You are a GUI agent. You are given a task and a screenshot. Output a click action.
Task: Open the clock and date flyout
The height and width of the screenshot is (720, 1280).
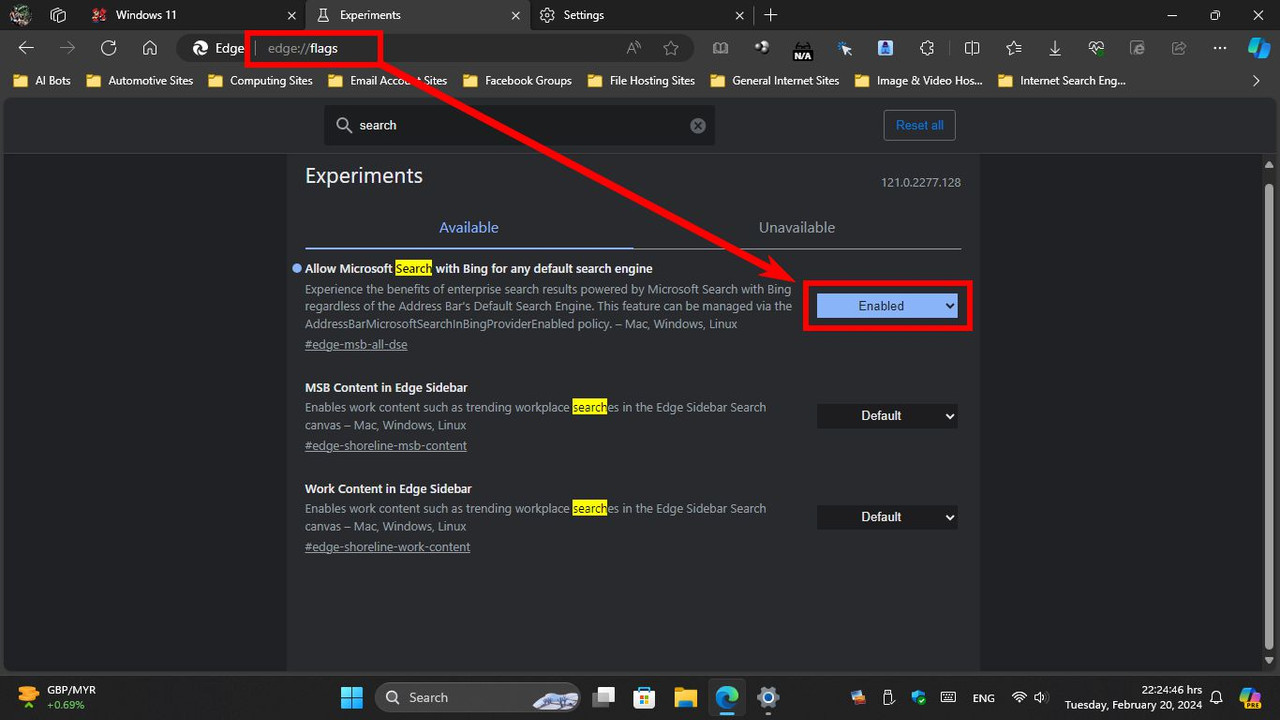[1133, 697]
